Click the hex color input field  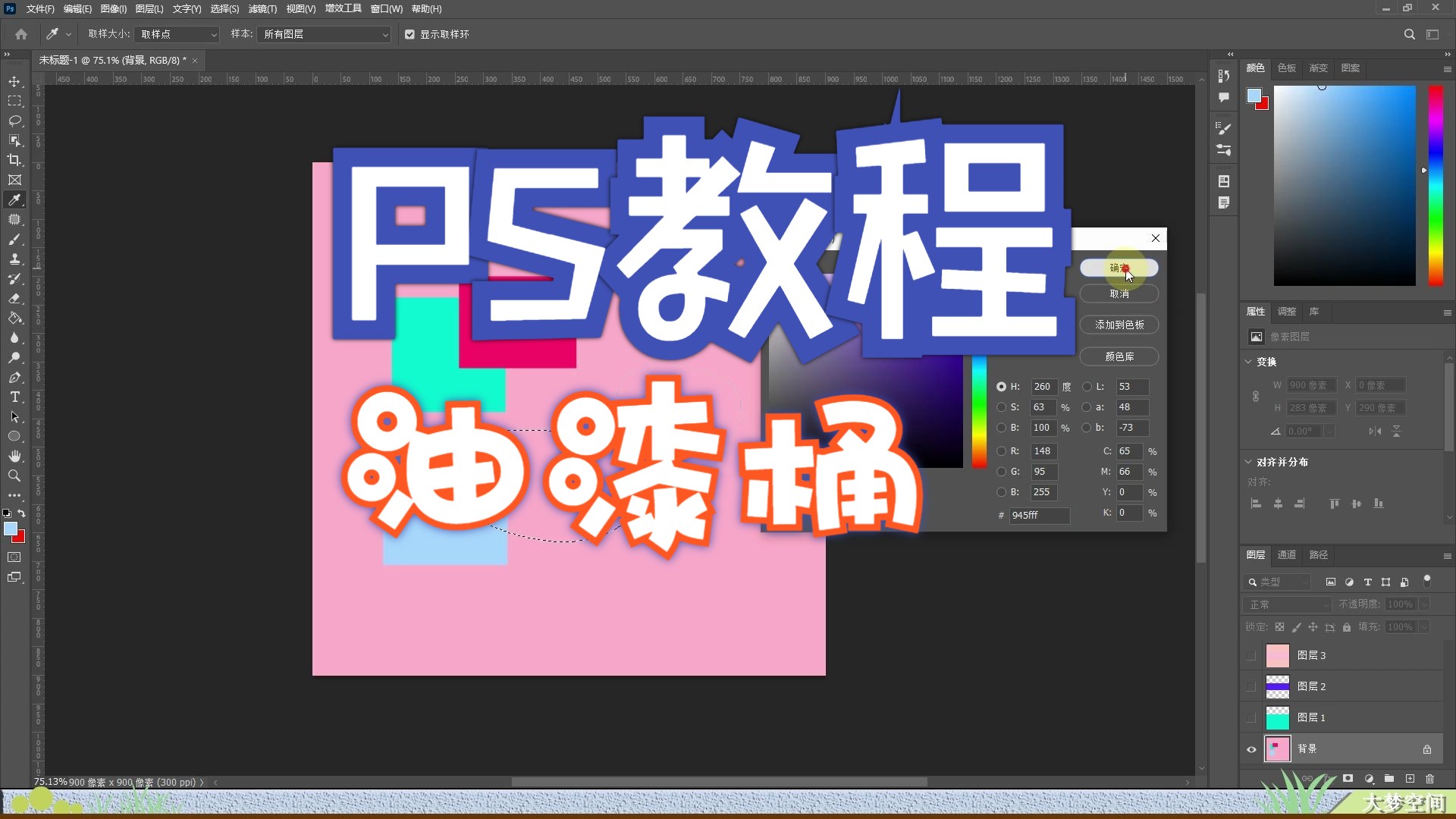1038,515
